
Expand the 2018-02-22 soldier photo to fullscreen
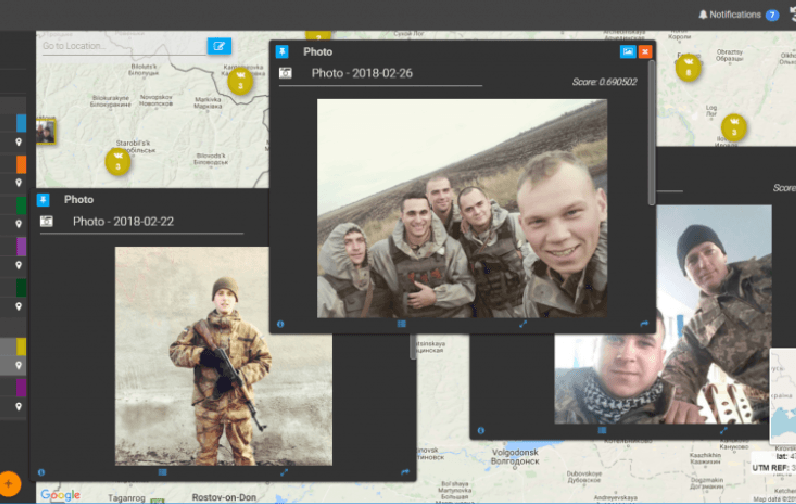284,472
